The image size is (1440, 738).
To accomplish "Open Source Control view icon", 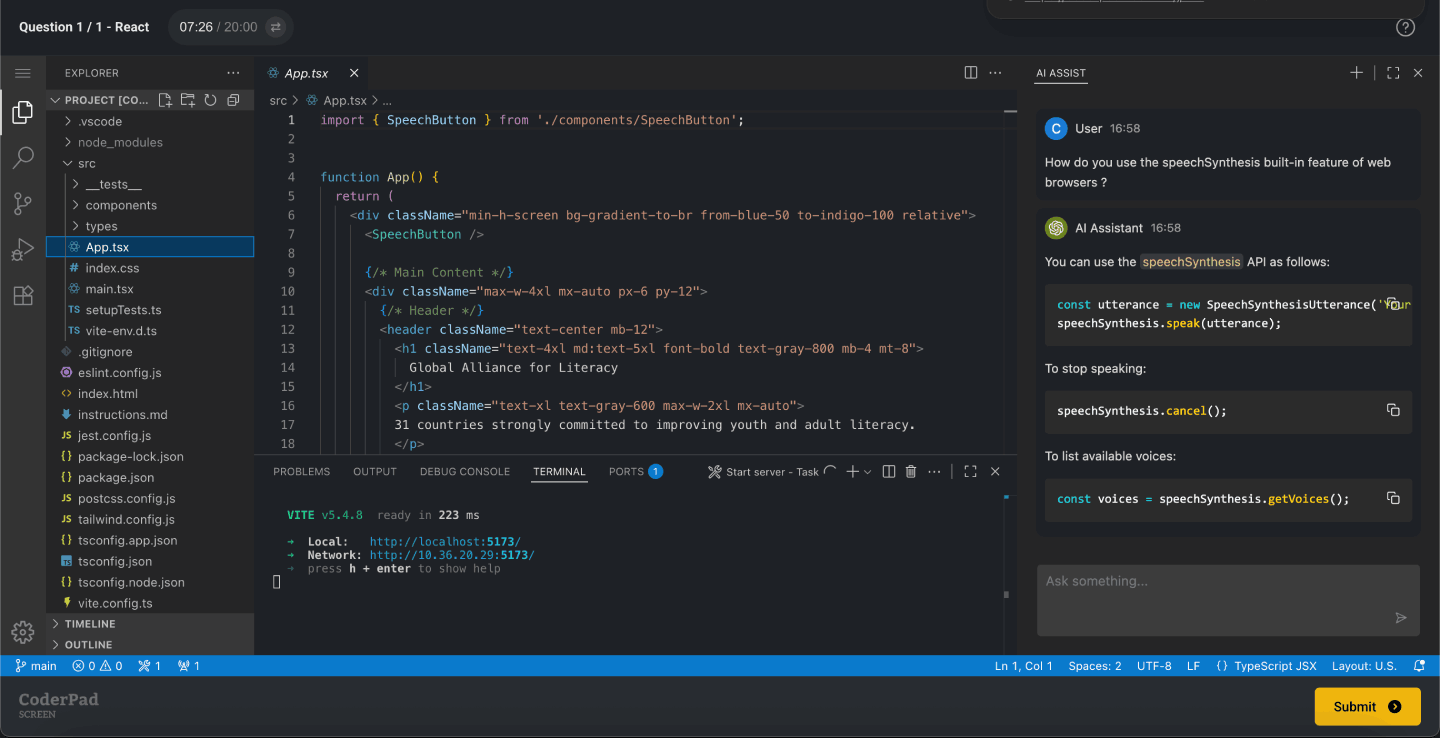I will 23,204.
